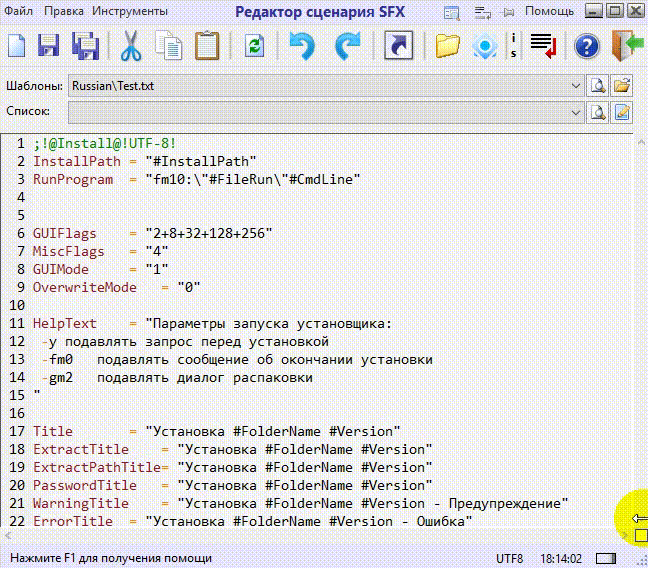Screen dimensions: 648x568
Task: Click the horizontal scrollbar left arrow
Action: point(7,536)
